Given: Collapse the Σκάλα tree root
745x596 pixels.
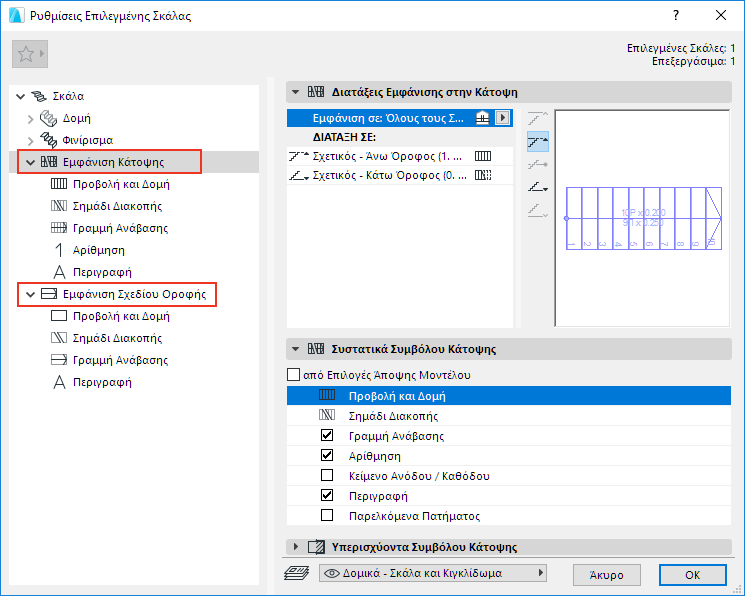Looking at the screenshot, I should [20, 96].
